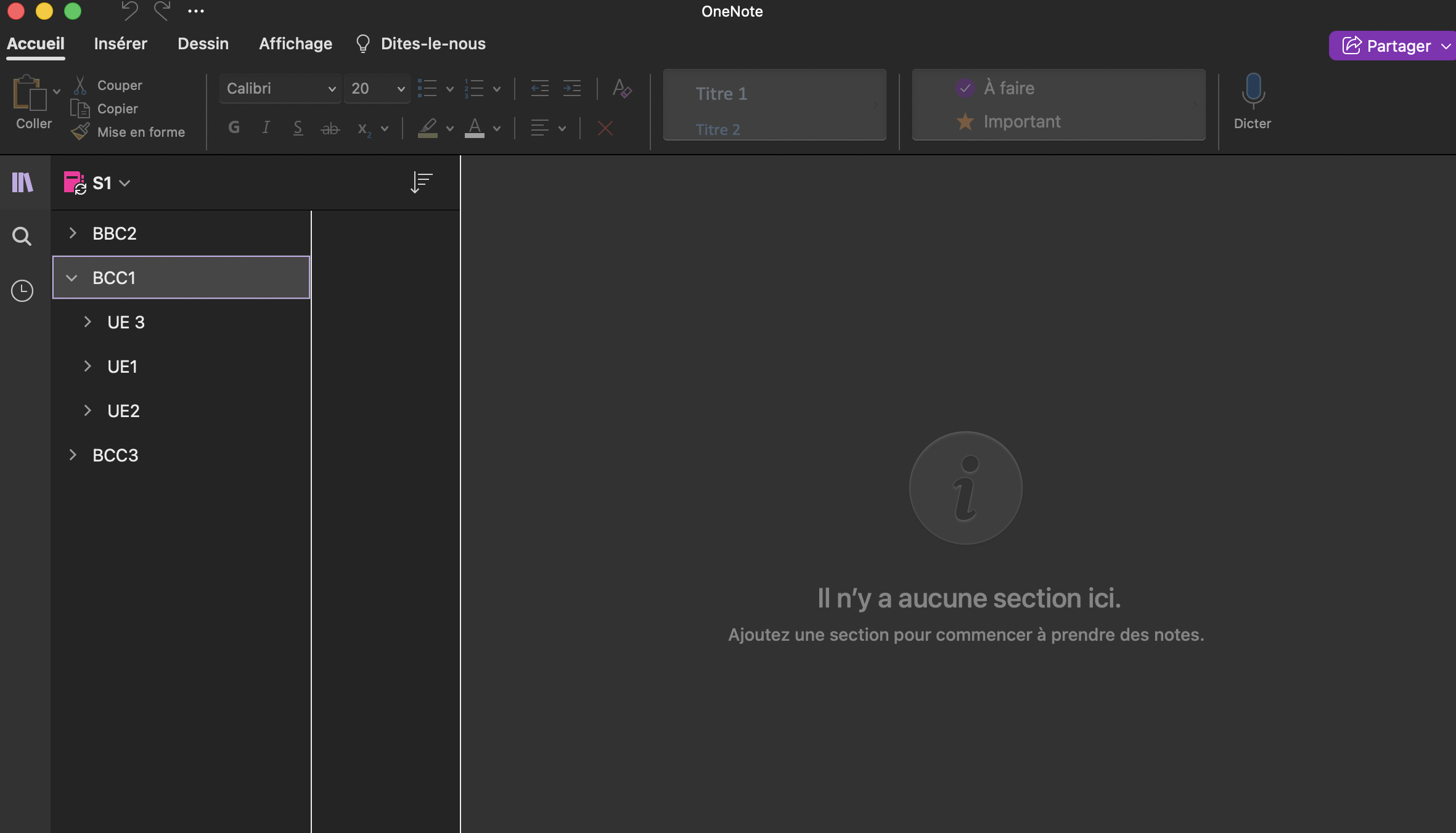Click the sort sections icon
The image size is (1456, 833).
422,182
